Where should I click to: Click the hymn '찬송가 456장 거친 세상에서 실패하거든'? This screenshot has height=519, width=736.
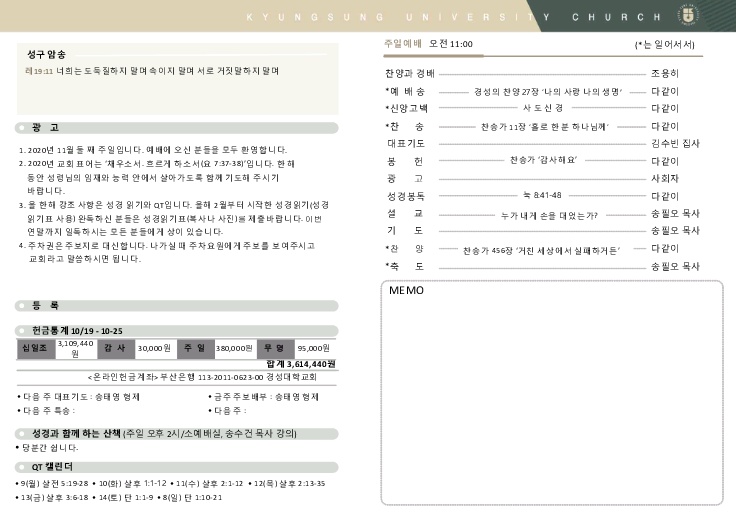541,251
